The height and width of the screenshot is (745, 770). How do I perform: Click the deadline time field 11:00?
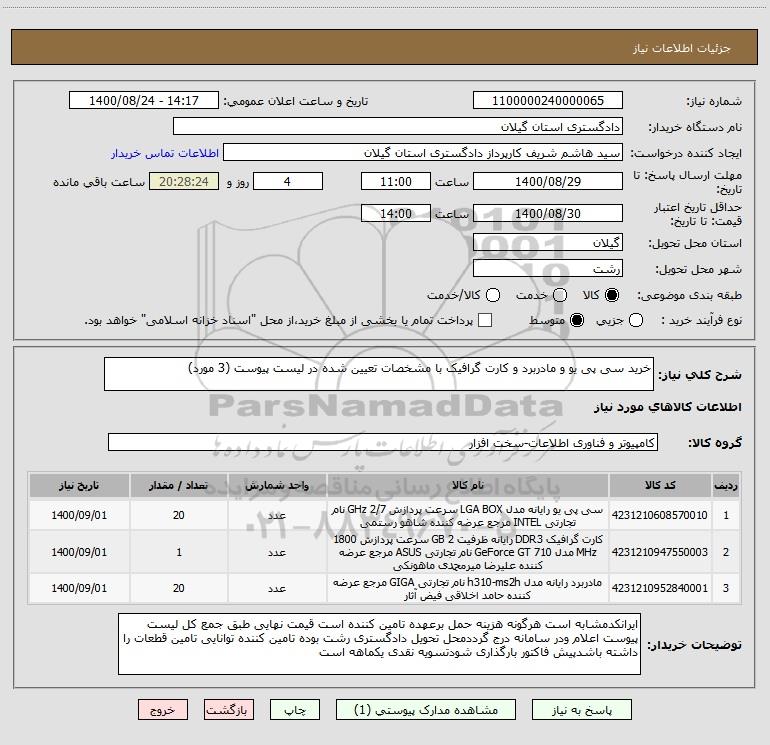click(x=396, y=181)
